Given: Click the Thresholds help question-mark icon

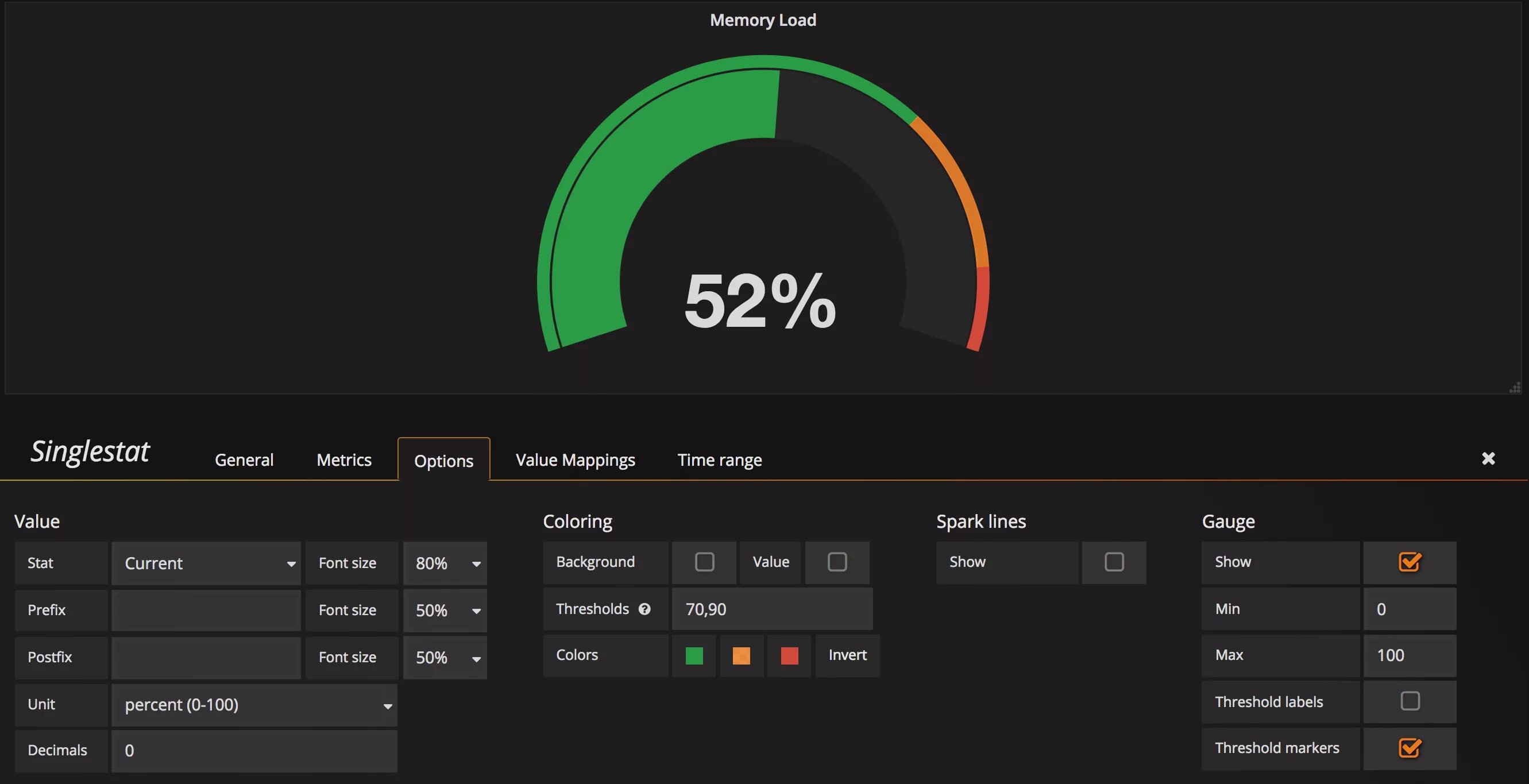Looking at the screenshot, I should click(644, 609).
